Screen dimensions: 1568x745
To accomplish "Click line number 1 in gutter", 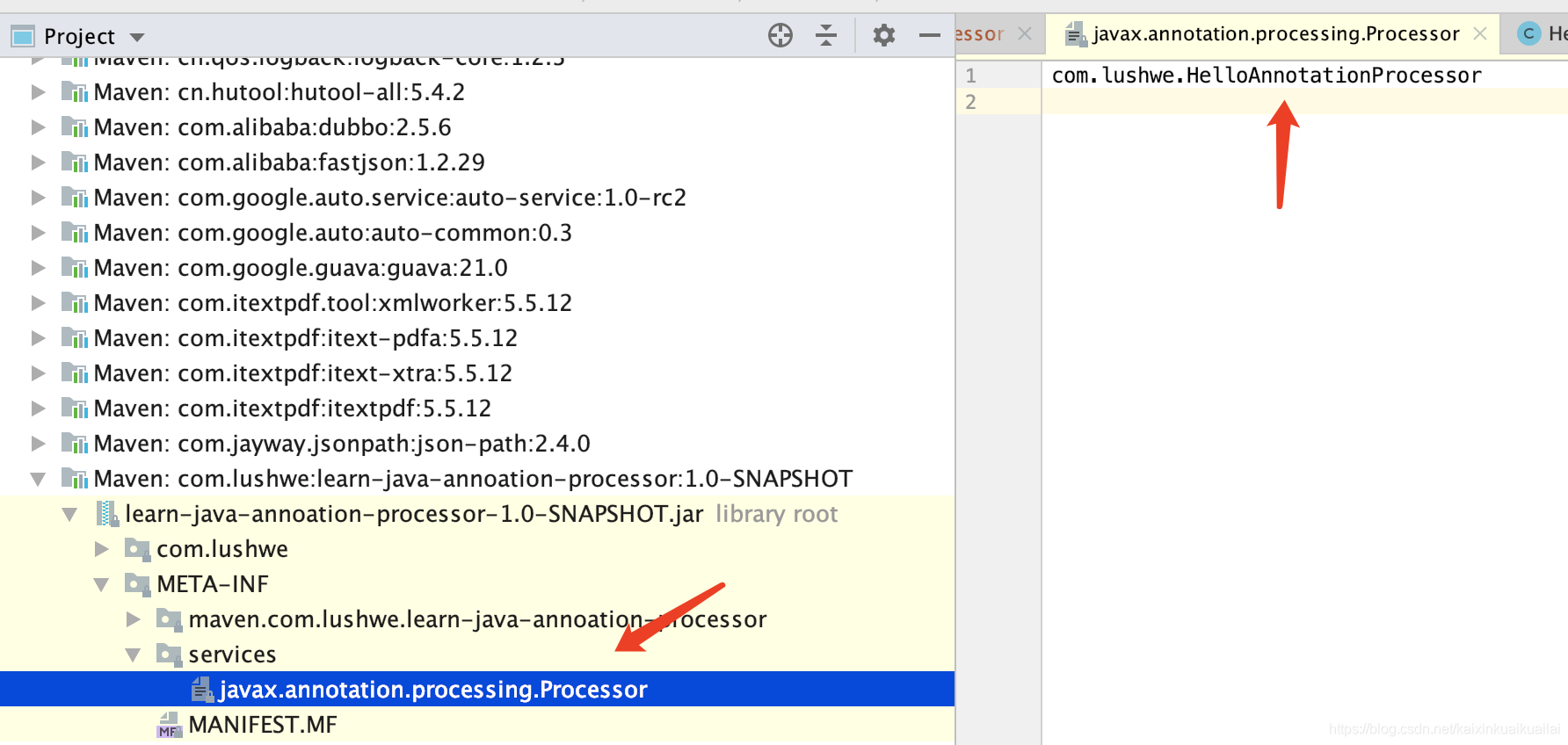I will 970,76.
